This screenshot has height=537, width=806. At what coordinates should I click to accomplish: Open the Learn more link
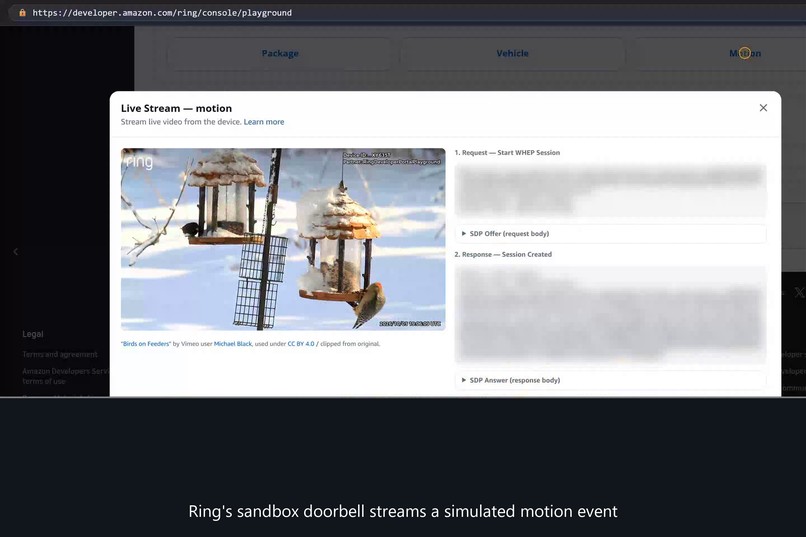coord(264,122)
